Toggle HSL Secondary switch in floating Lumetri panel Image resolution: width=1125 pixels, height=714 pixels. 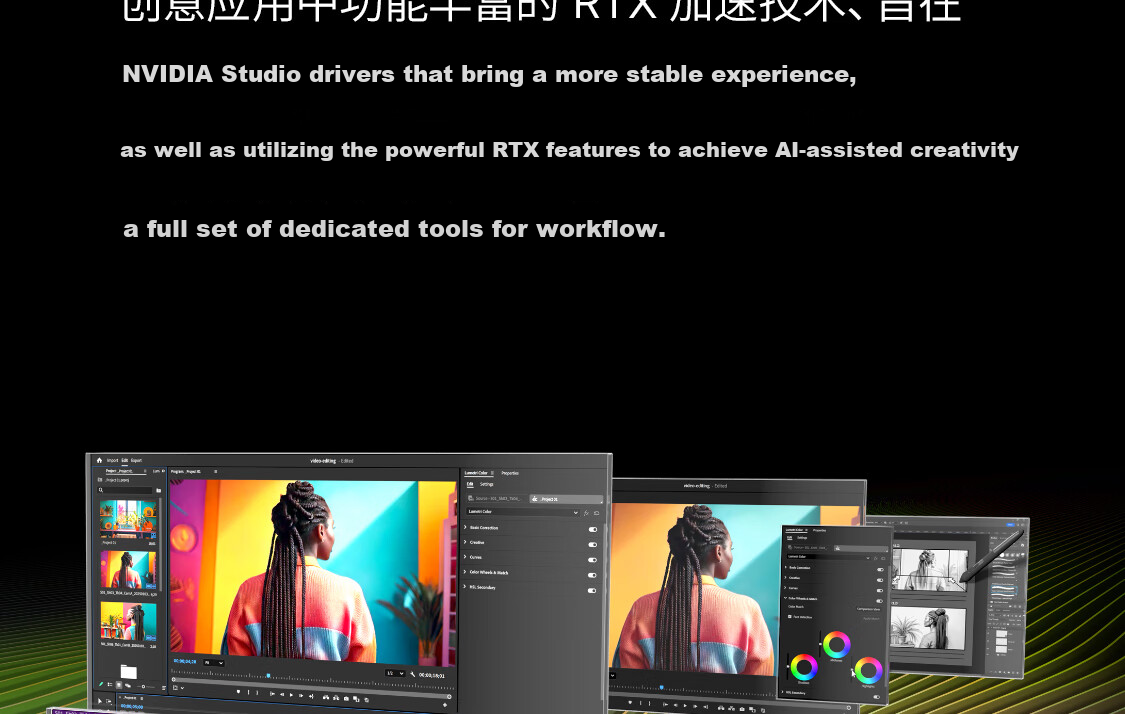(876, 697)
